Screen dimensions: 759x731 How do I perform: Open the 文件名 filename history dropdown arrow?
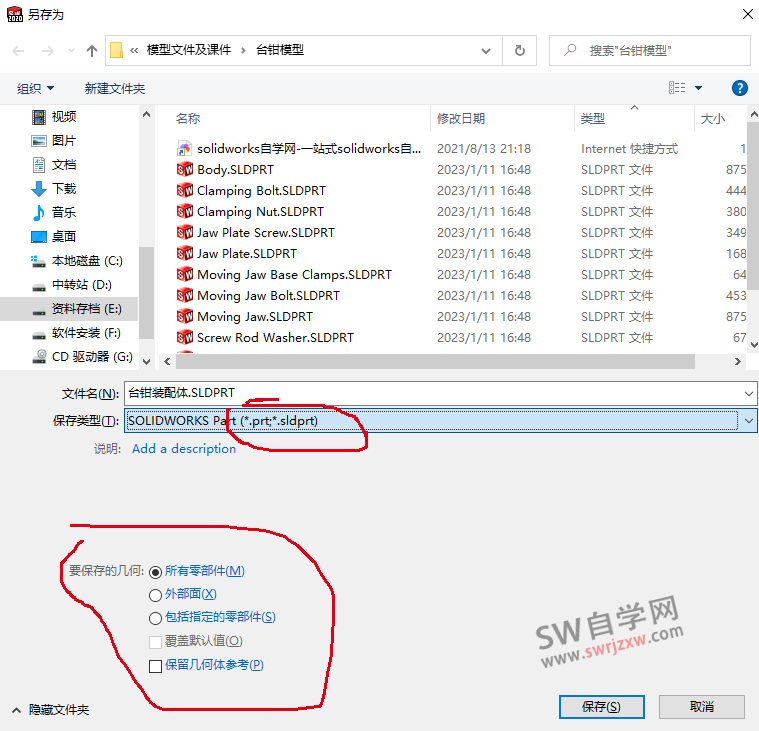[x=748, y=393]
